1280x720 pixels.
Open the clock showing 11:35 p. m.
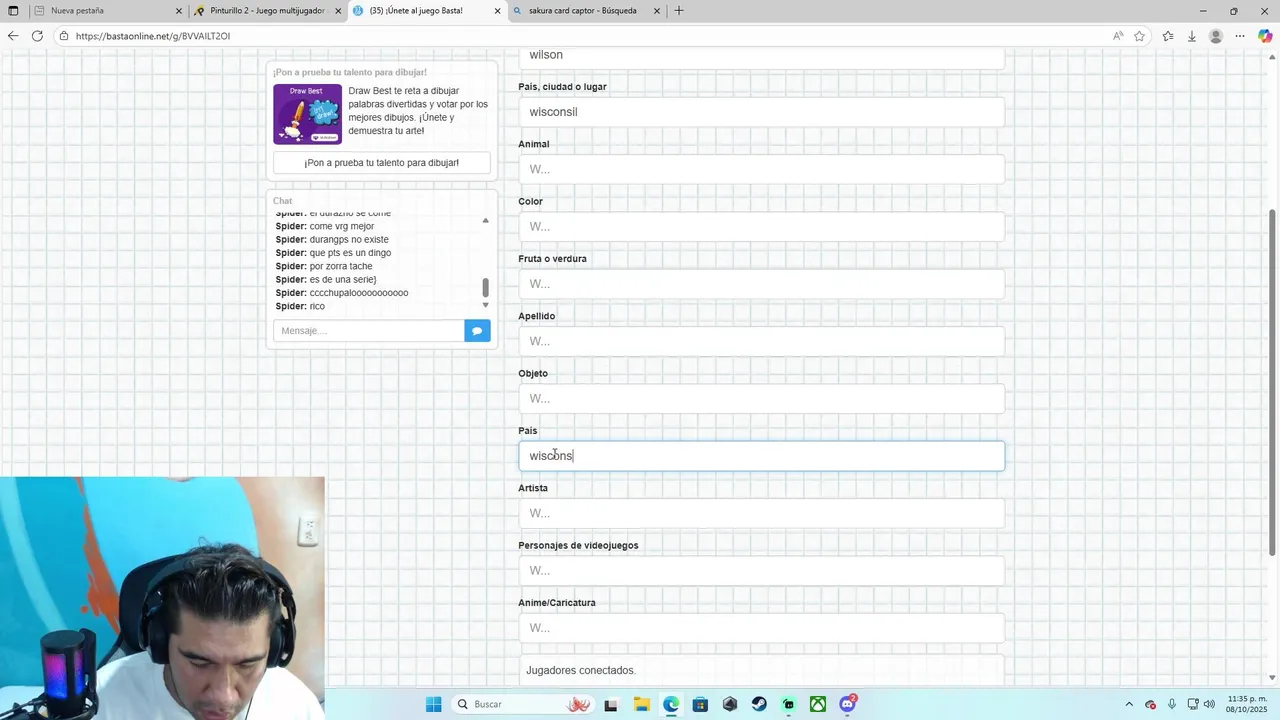1247,704
